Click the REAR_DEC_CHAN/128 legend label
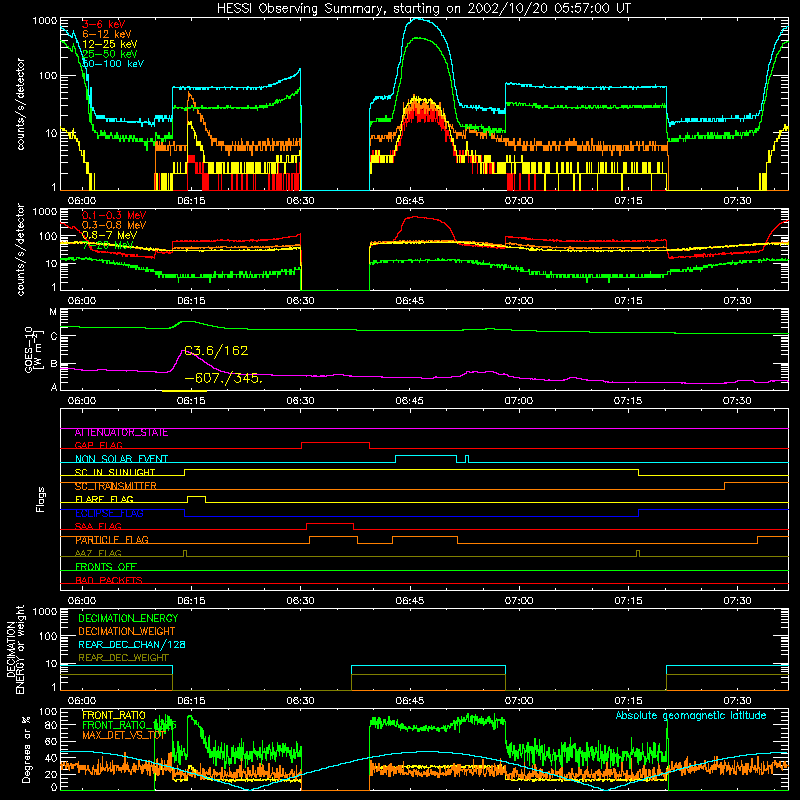The height and width of the screenshot is (800, 800). [132, 645]
